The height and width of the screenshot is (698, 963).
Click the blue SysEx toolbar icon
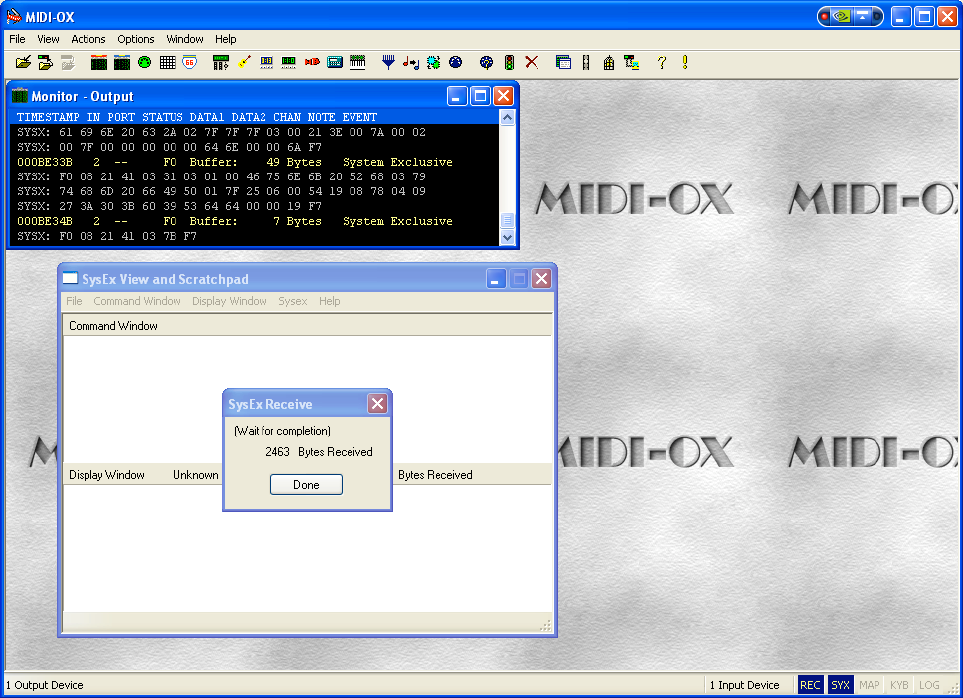tap(335, 63)
